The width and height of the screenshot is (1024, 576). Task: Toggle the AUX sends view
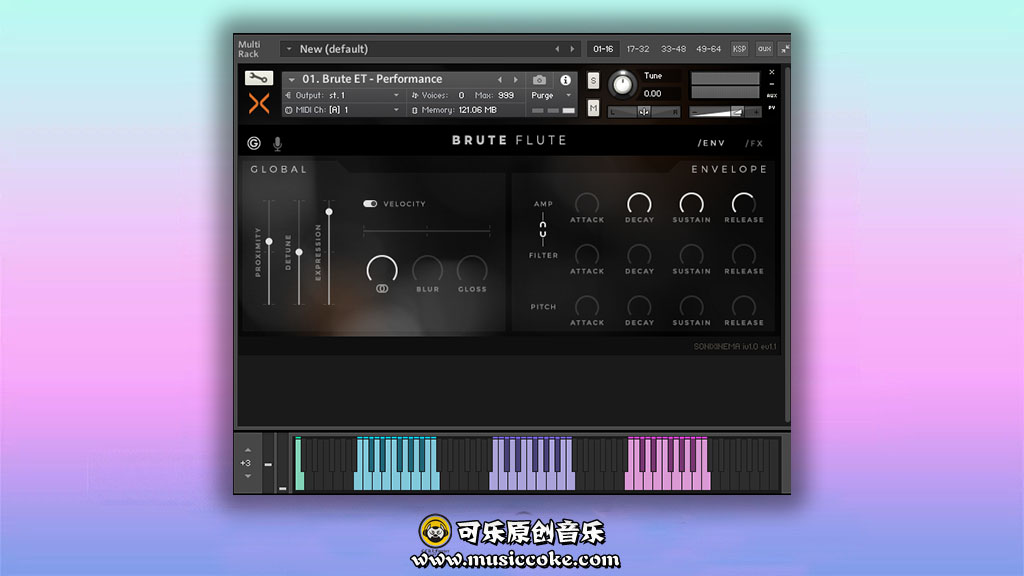(x=771, y=96)
